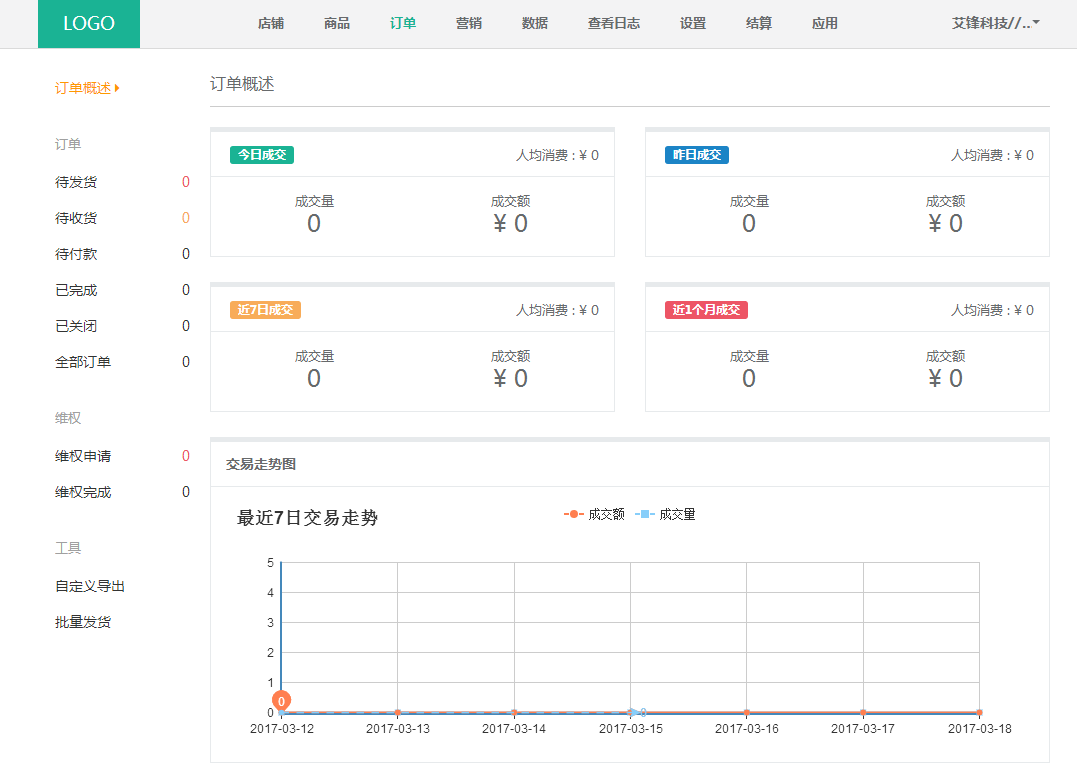Click the 今日成交 green badge
This screenshot has width=1077, height=768.
[x=262, y=155]
